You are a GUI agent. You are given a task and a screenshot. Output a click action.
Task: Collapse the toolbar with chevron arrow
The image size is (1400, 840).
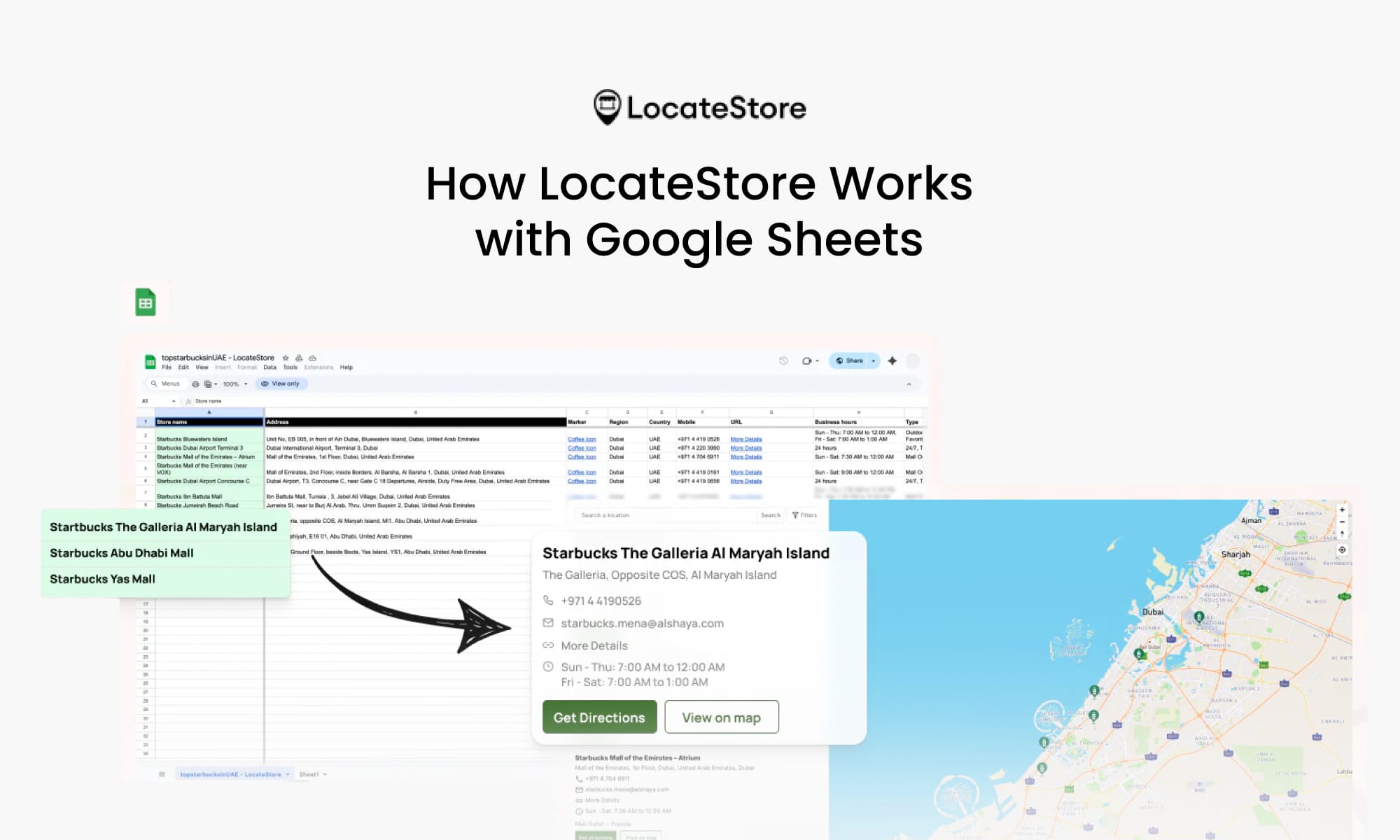pos(909,384)
